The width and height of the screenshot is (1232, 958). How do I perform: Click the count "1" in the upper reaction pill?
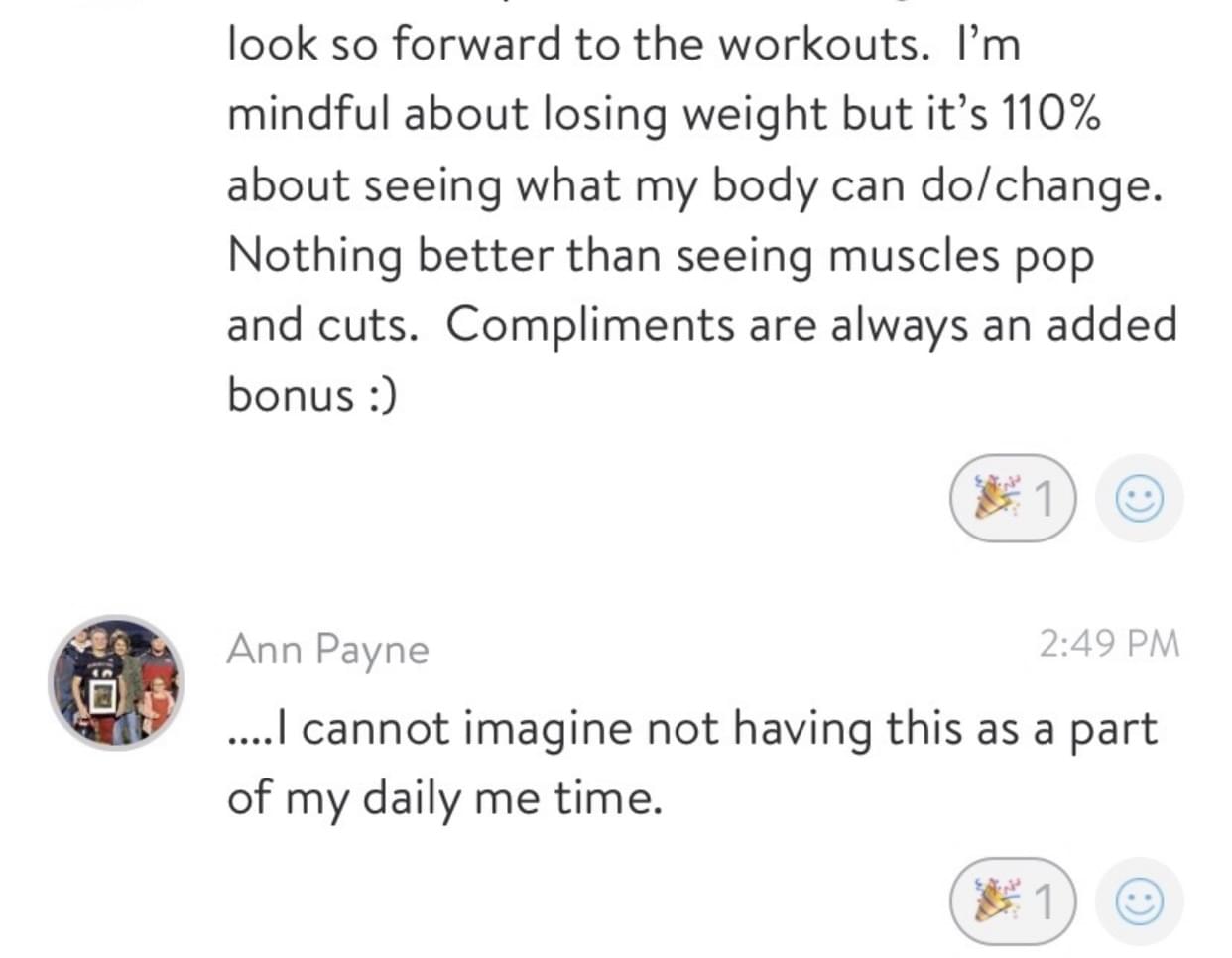[x=1044, y=499]
